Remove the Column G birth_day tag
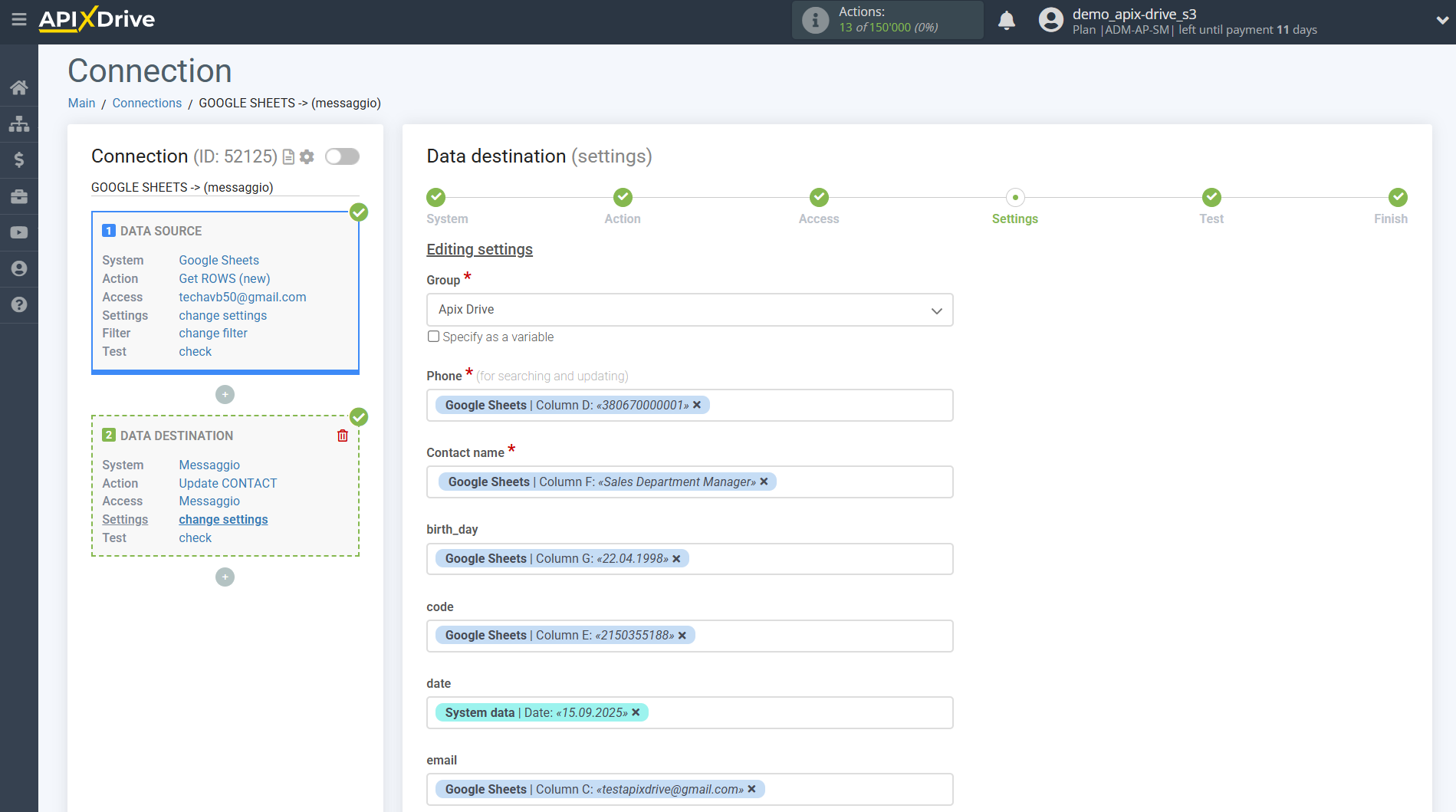This screenshot has width=1456, height=812. point(676,559)
